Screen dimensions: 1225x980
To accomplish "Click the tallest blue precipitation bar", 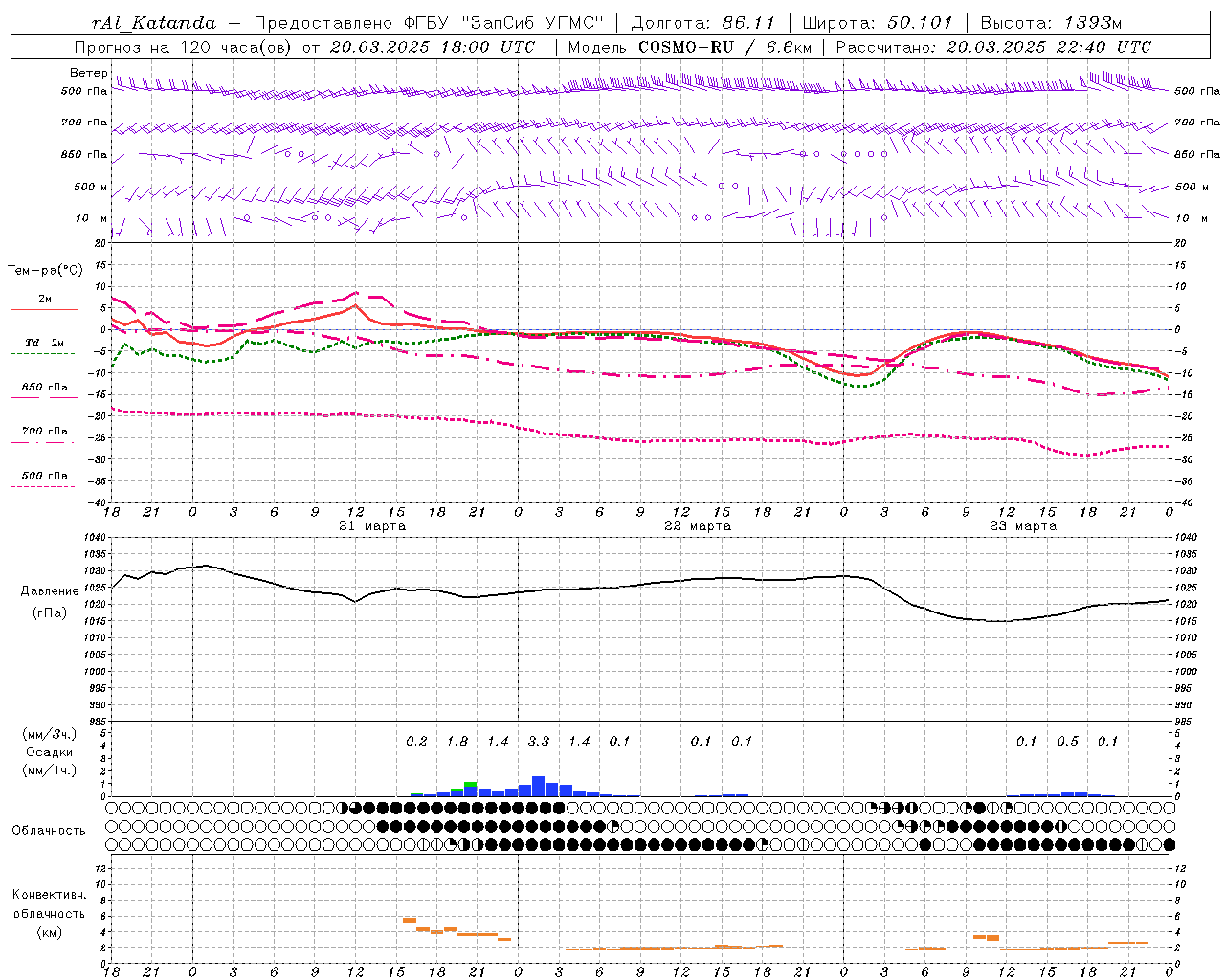I will click(538, 786).
